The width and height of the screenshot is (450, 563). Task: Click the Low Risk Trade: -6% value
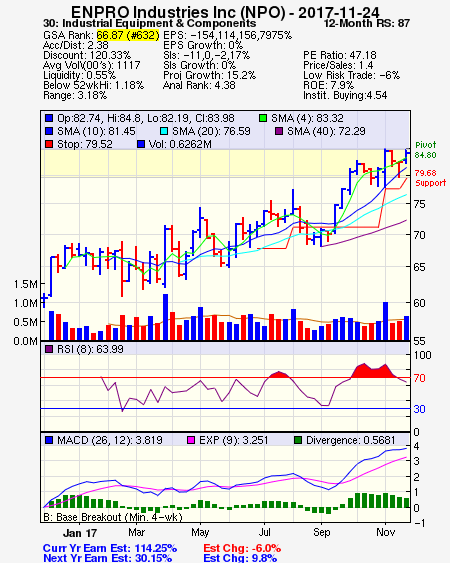coord(351,75)
